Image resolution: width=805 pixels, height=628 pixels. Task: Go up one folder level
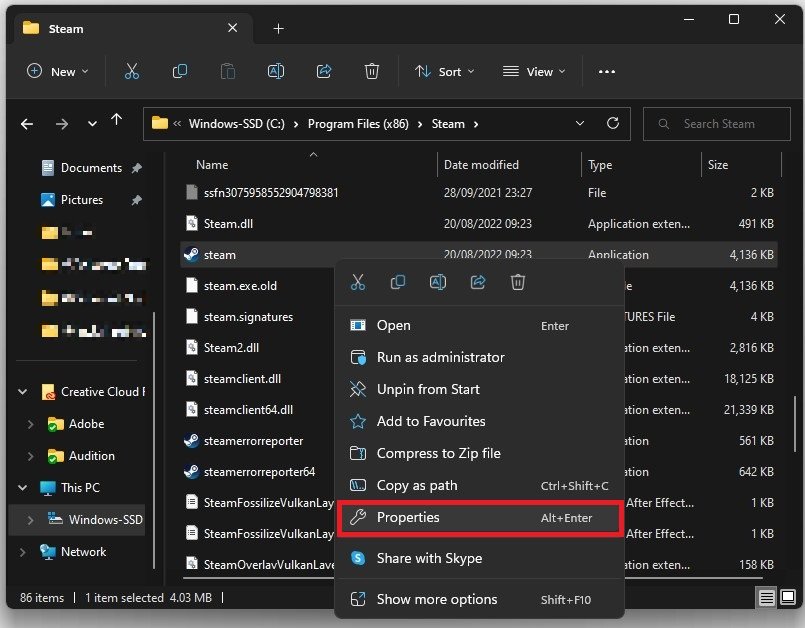point(116,123)
